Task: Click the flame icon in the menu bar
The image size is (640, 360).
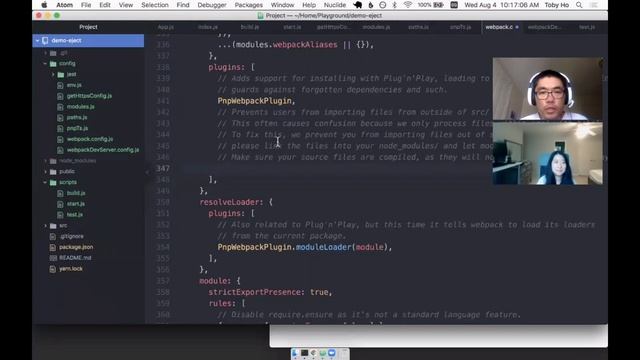Action: coord(371,5)
